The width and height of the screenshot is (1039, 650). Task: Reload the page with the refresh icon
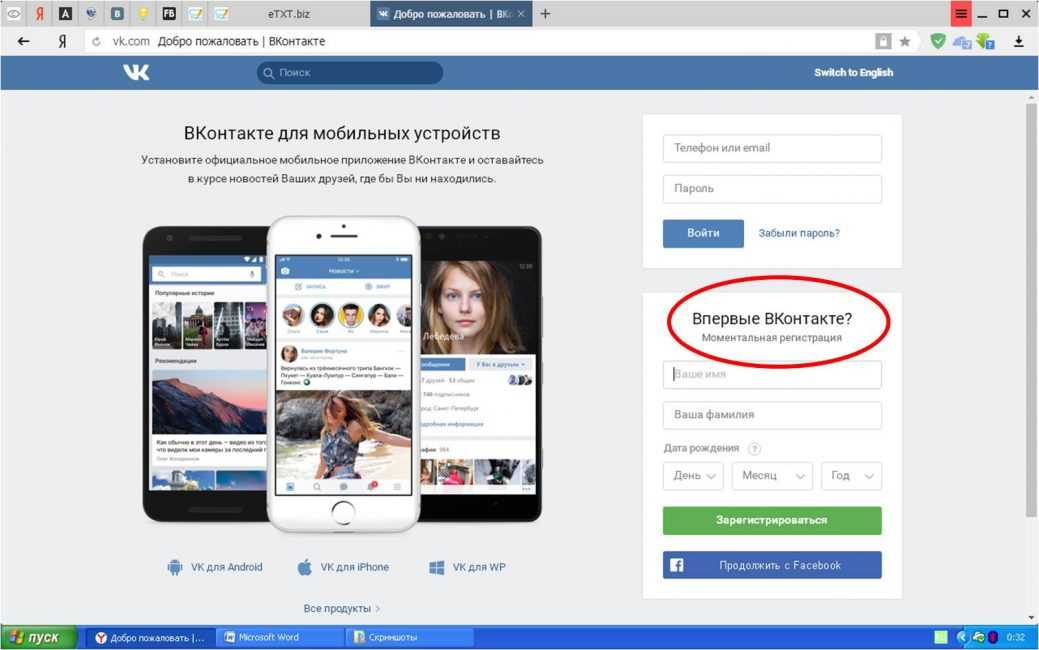tap(96, 42)
